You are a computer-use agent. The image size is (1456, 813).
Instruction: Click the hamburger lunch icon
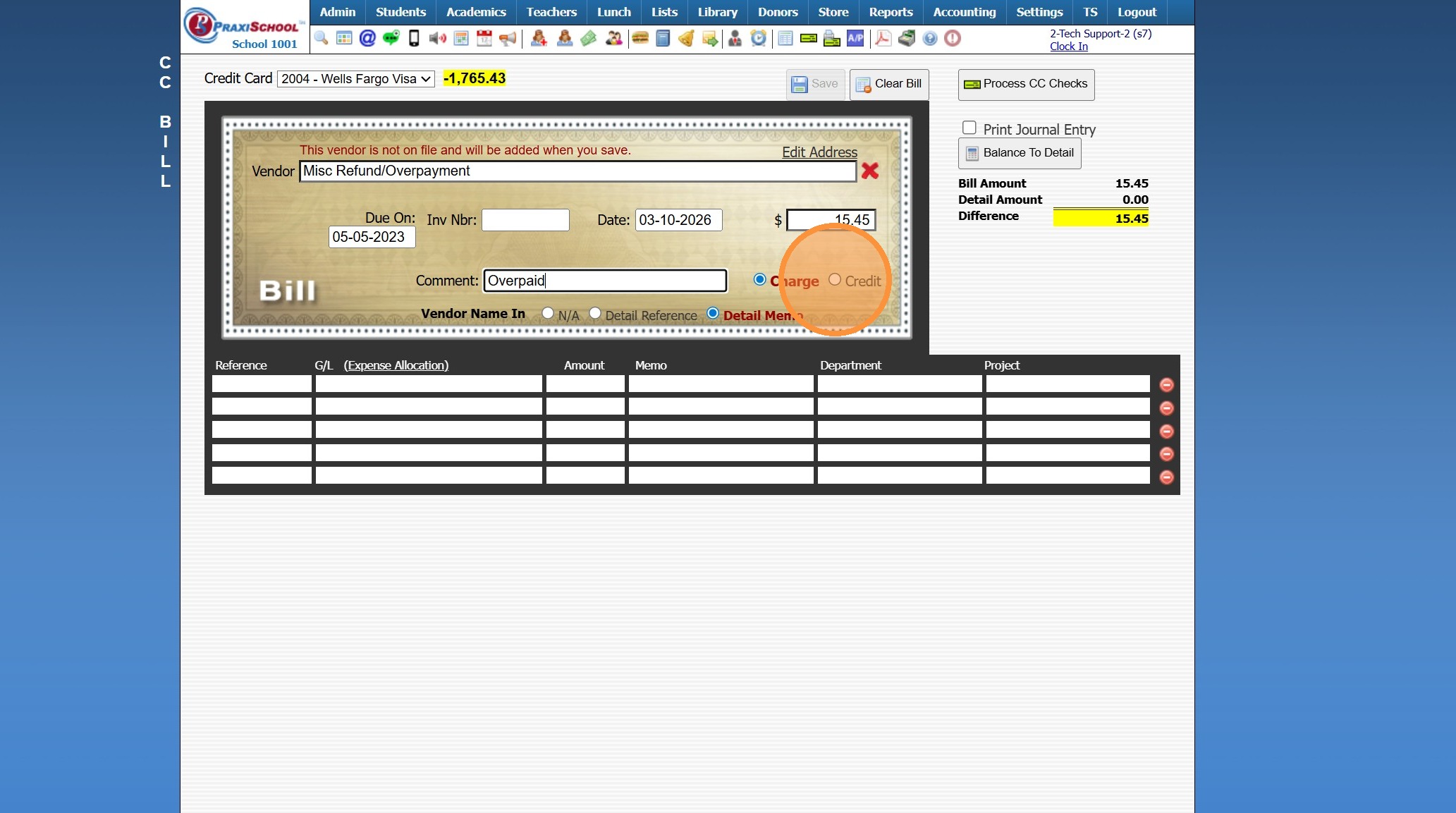coord(640,38)
